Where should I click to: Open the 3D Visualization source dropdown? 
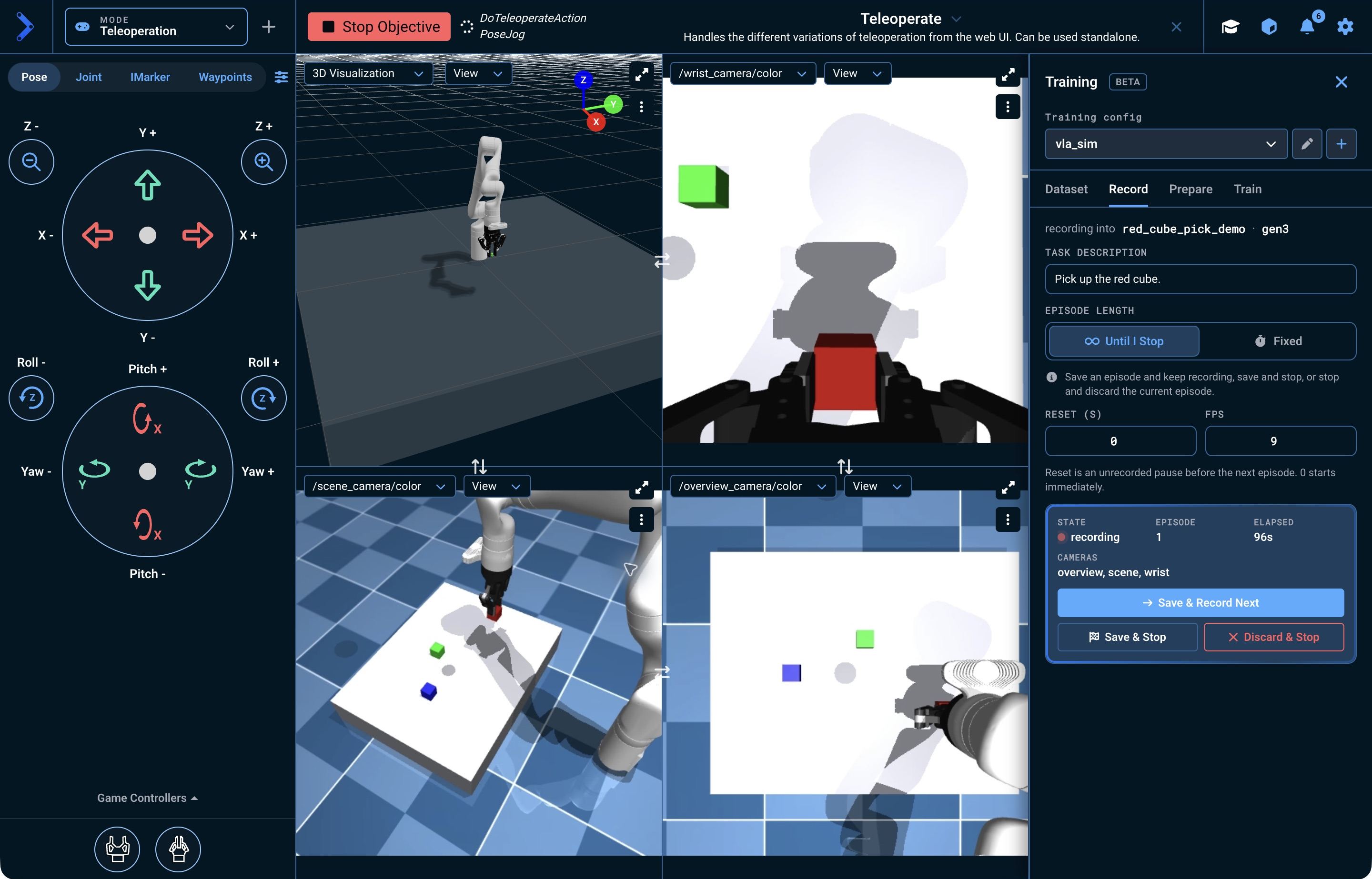pos(368,74)
